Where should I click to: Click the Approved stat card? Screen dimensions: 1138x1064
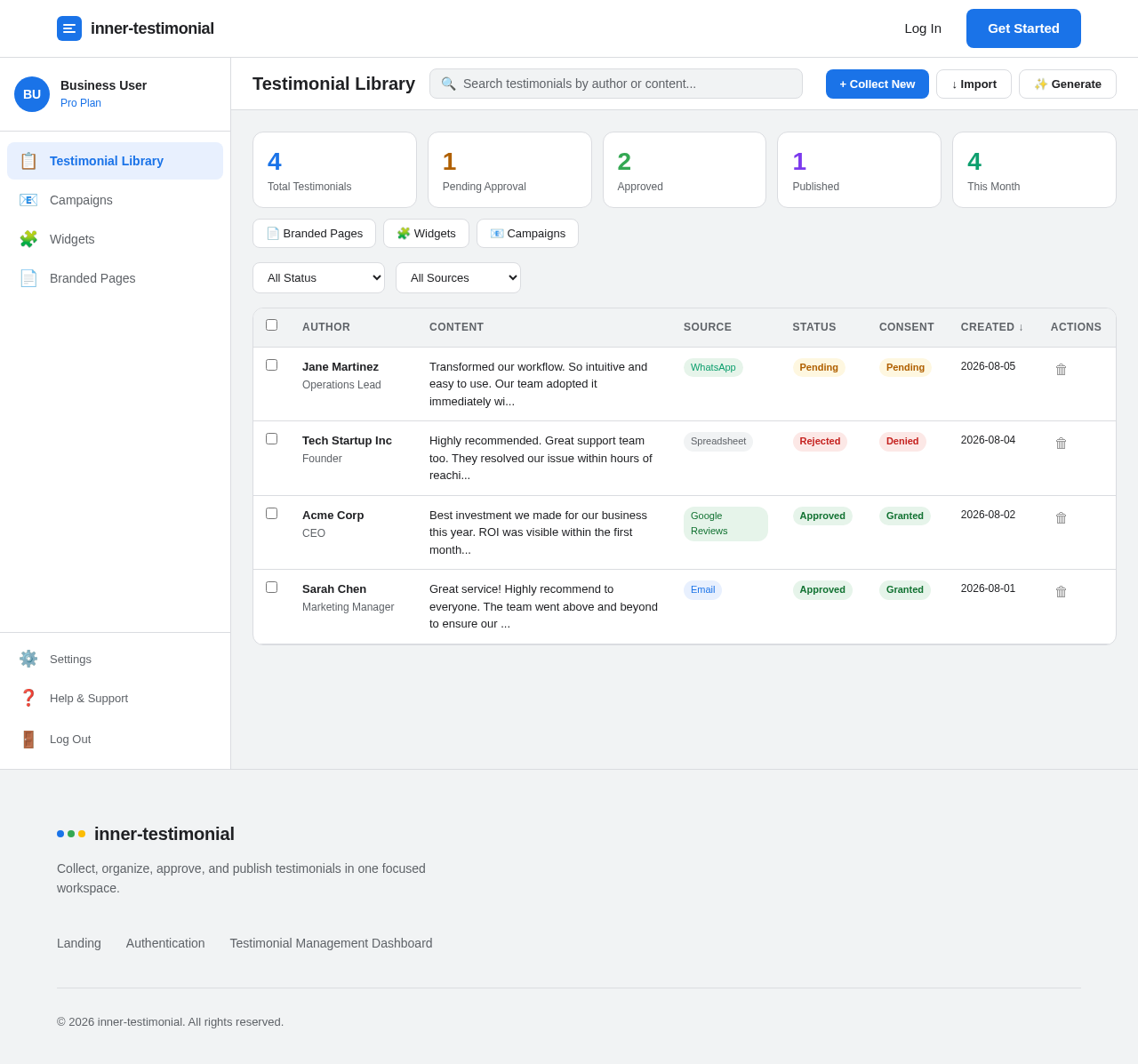pos(685,170)
